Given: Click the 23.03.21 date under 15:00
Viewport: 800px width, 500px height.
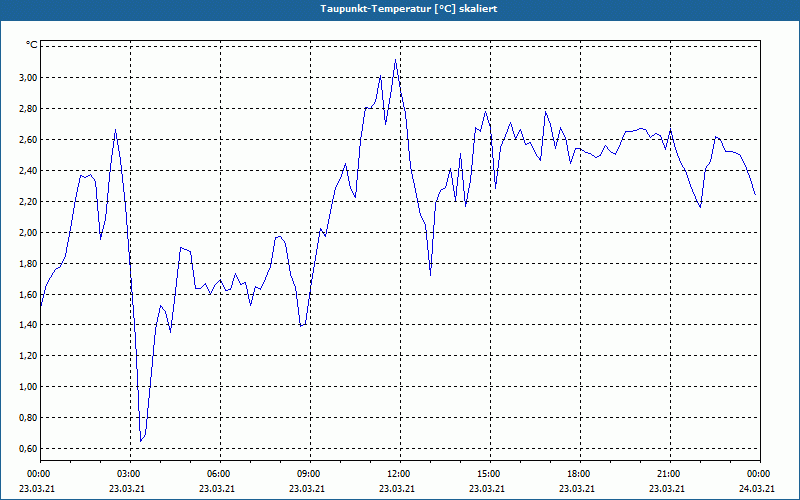Looking at the screenshot, I should 487,488.
